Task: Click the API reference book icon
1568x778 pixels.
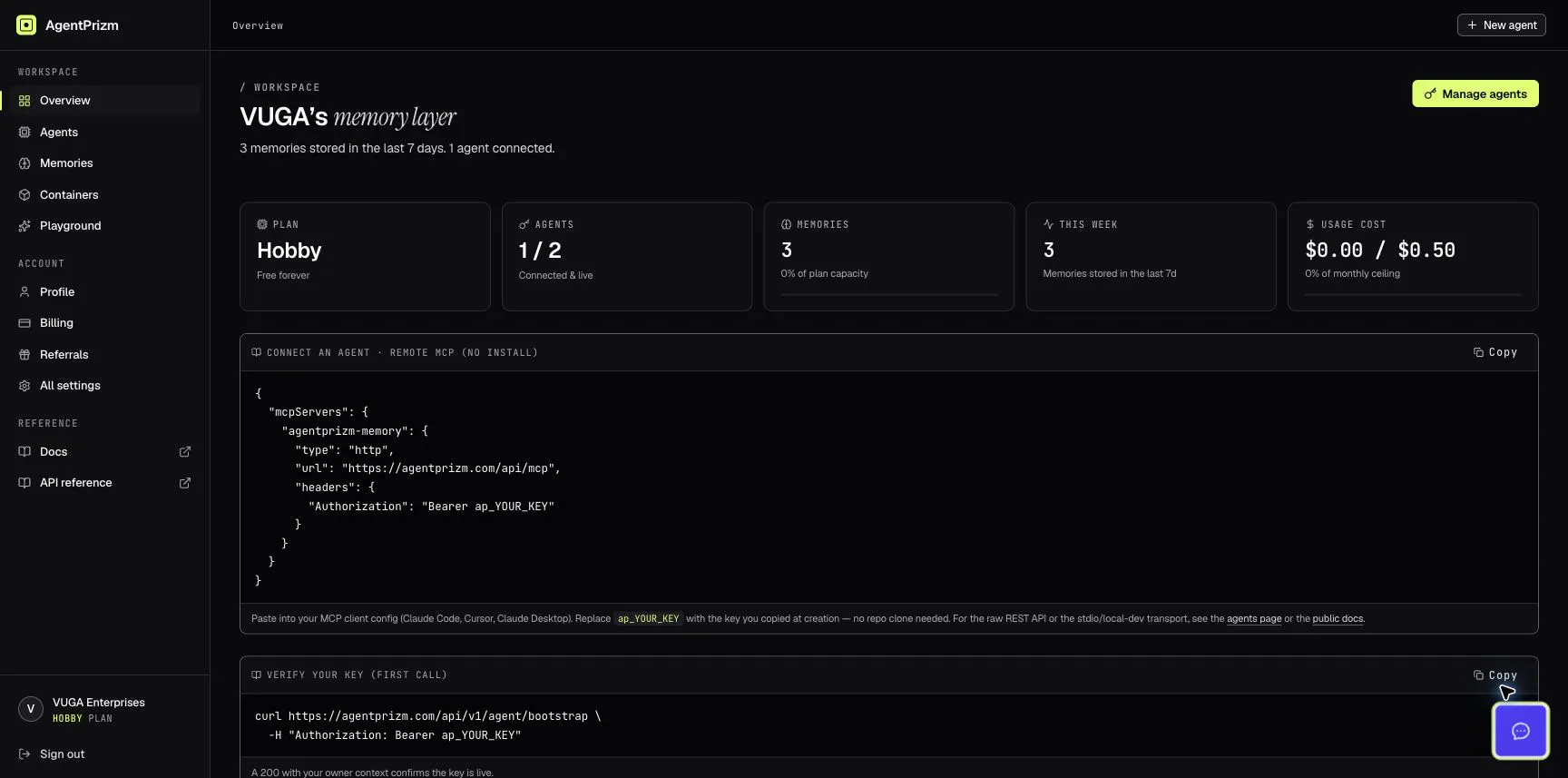Action: coord(24,483)
